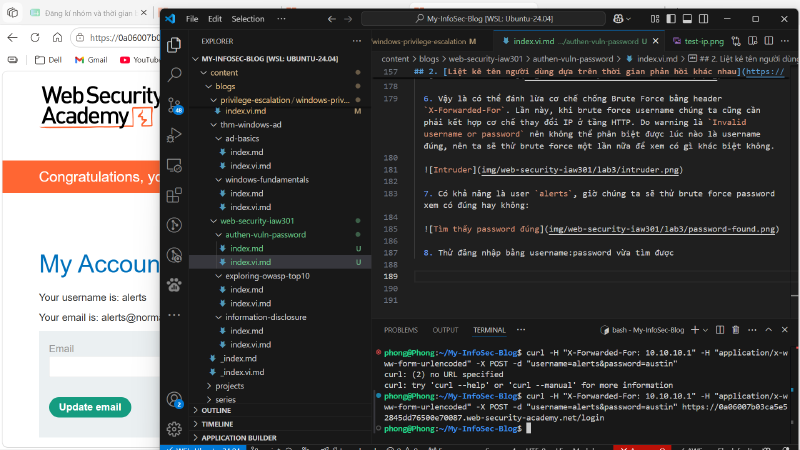This screenshot has width=800, height=450.
Task: Open Explorer views and more actions menu
Action: coord(357,41)
